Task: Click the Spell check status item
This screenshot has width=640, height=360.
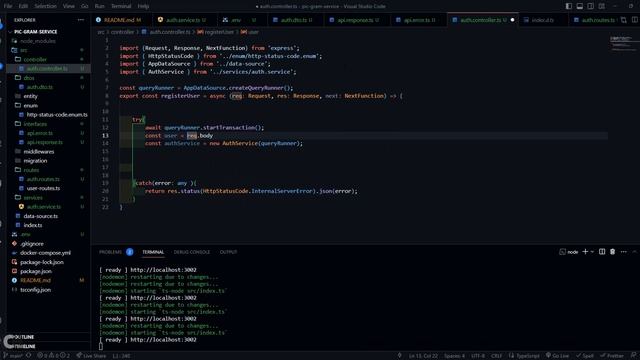Action: (x=585, y=356)
